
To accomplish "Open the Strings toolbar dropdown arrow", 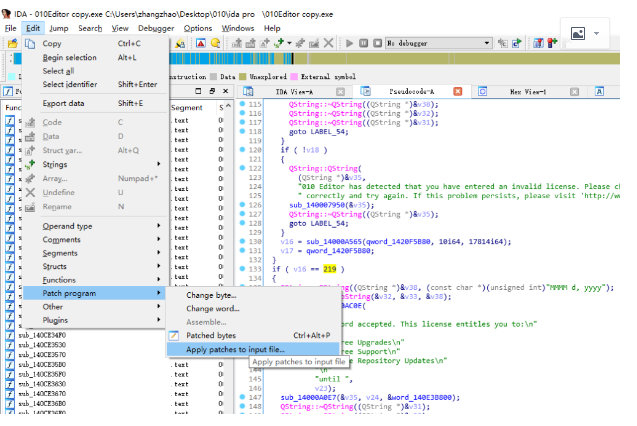I will 289,43.
